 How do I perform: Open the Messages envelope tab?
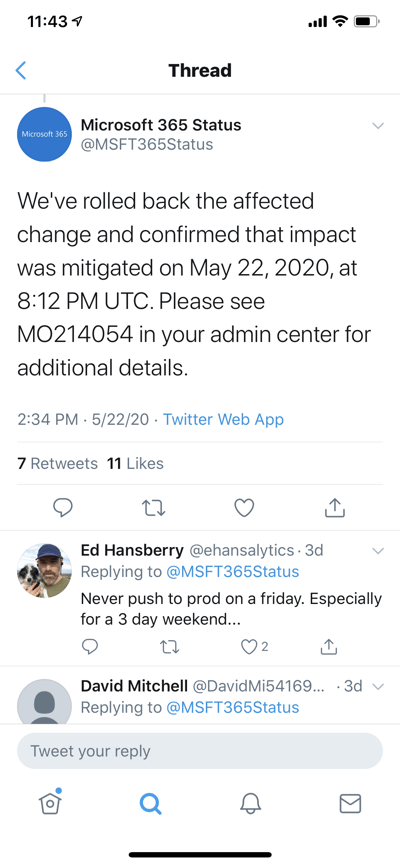pos(350,804)
